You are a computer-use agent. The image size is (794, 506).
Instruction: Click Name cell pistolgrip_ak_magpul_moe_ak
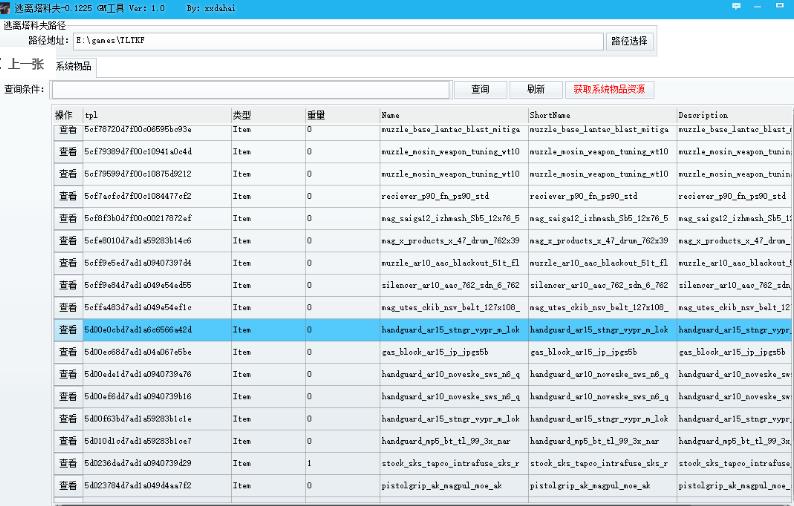click(454, 485)
